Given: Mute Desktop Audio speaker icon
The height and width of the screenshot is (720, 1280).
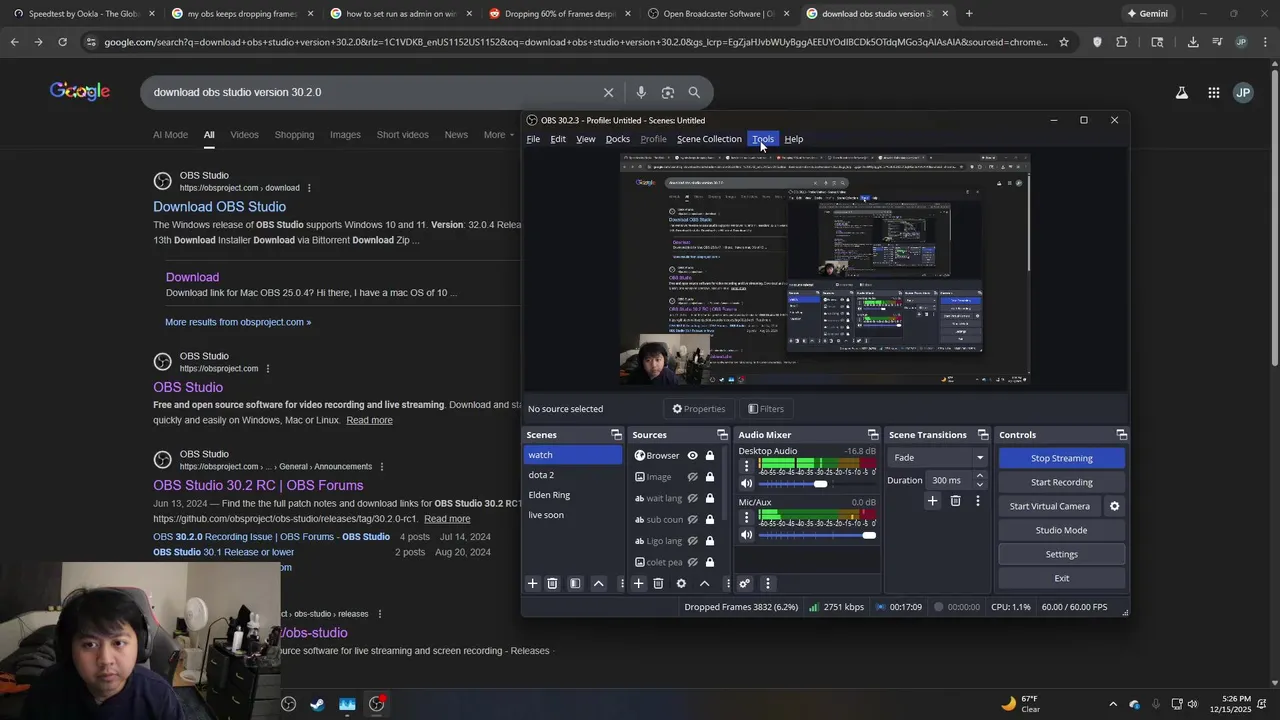Looking at the screenshot, I should [x=746, y=484].
